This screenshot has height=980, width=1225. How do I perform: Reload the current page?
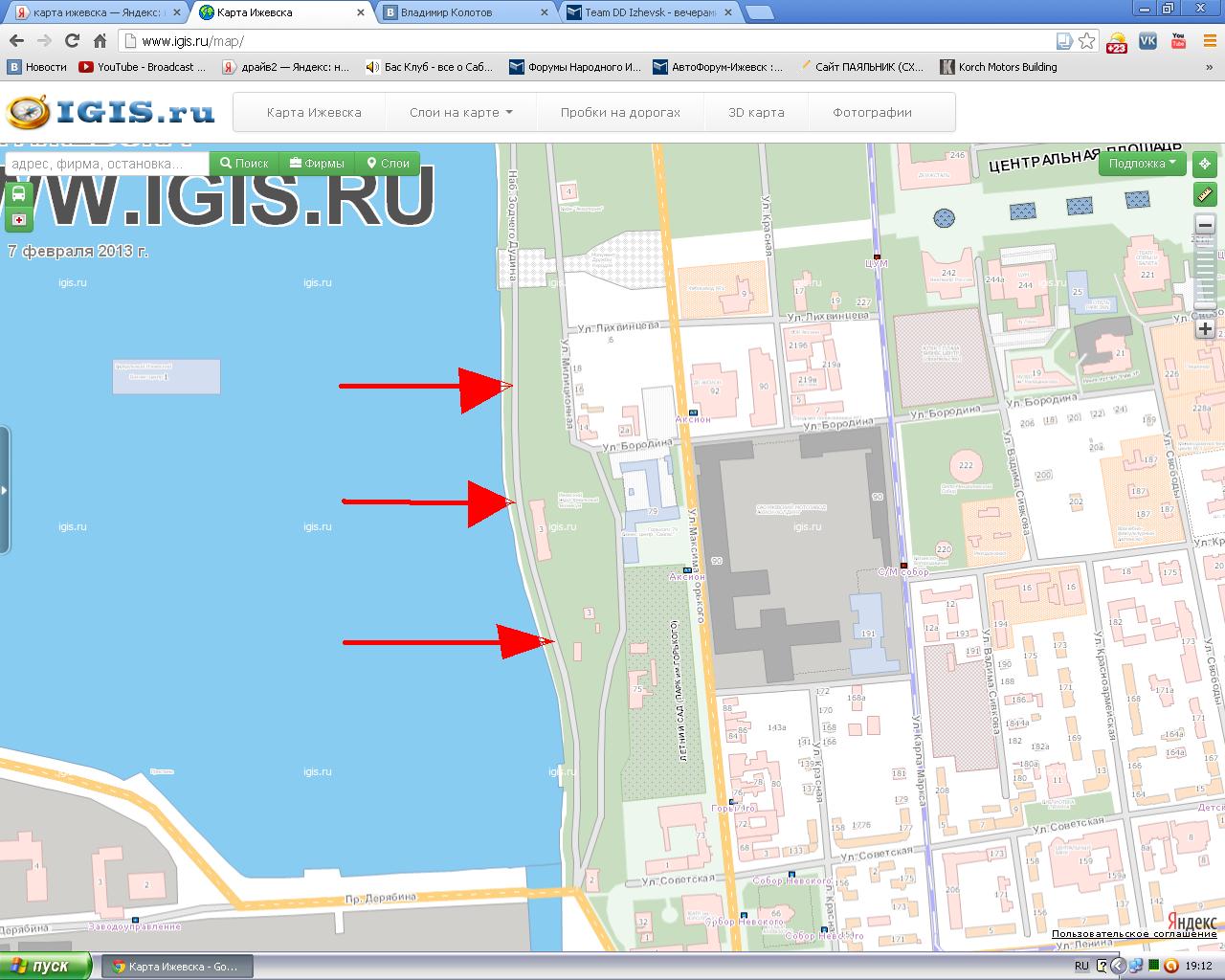point(72,41)
